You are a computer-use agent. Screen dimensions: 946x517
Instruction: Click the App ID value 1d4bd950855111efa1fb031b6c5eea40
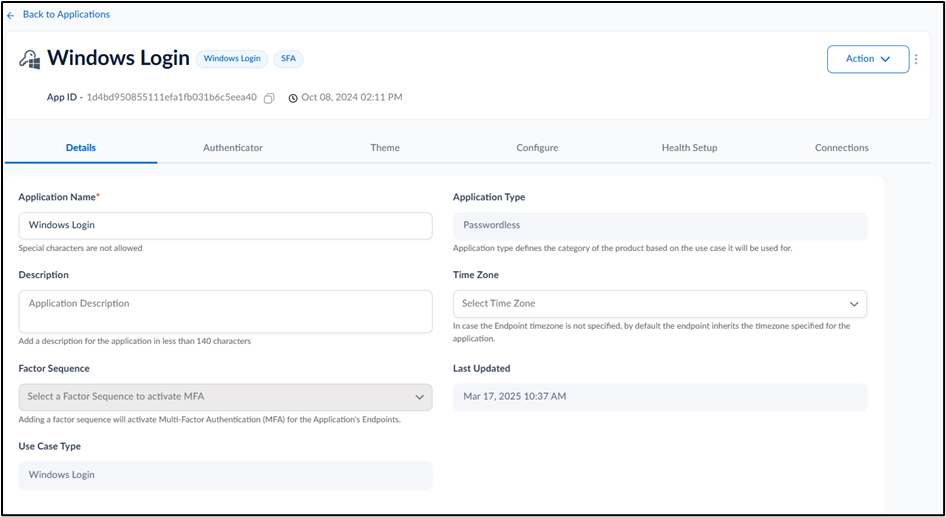[x=172, y=97]
